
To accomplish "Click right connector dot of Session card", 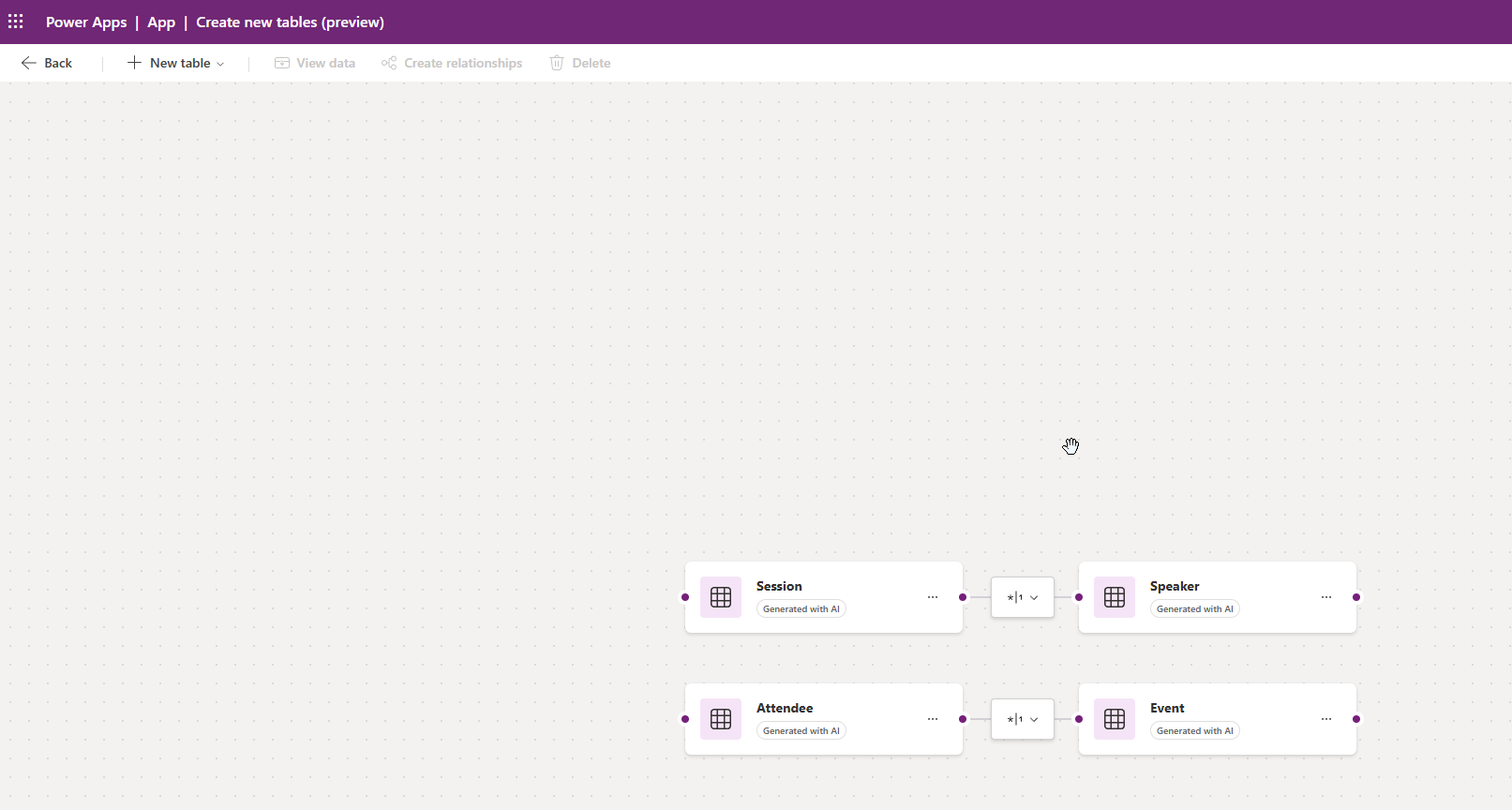I will click(963, 597).
